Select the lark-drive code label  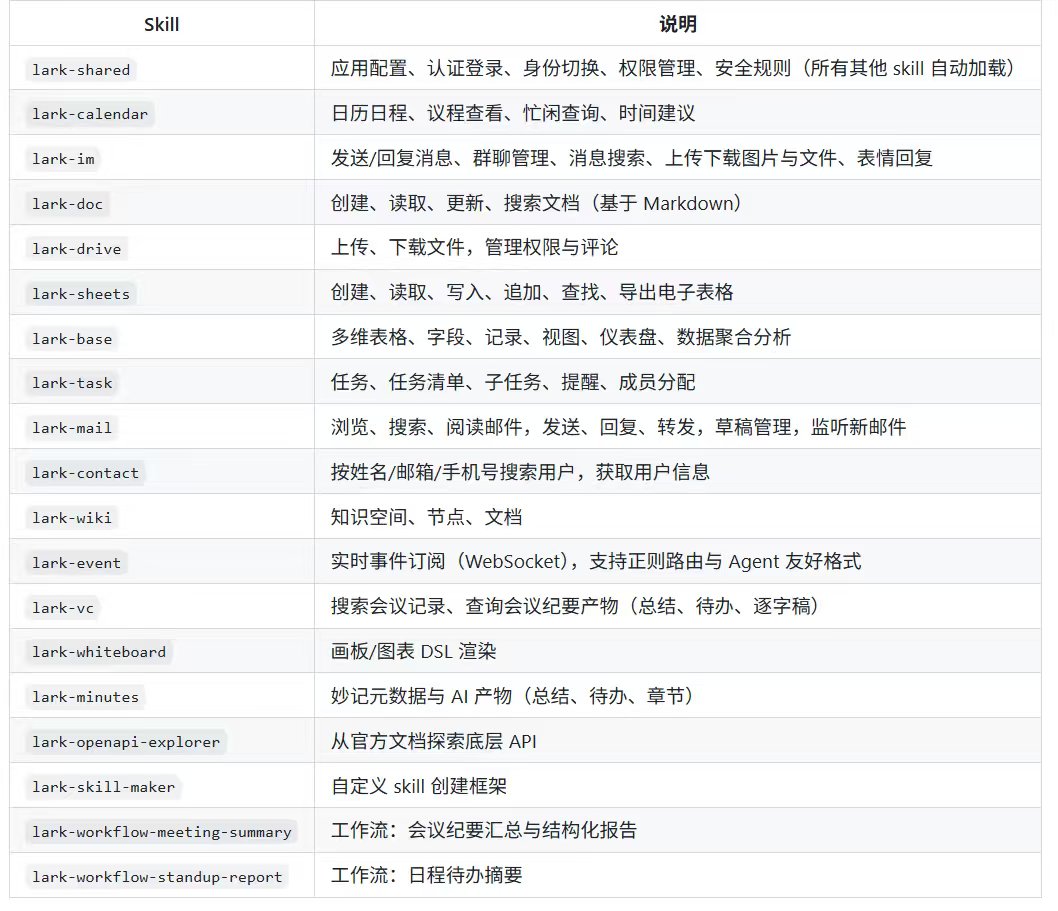click(x=77, y=249)
